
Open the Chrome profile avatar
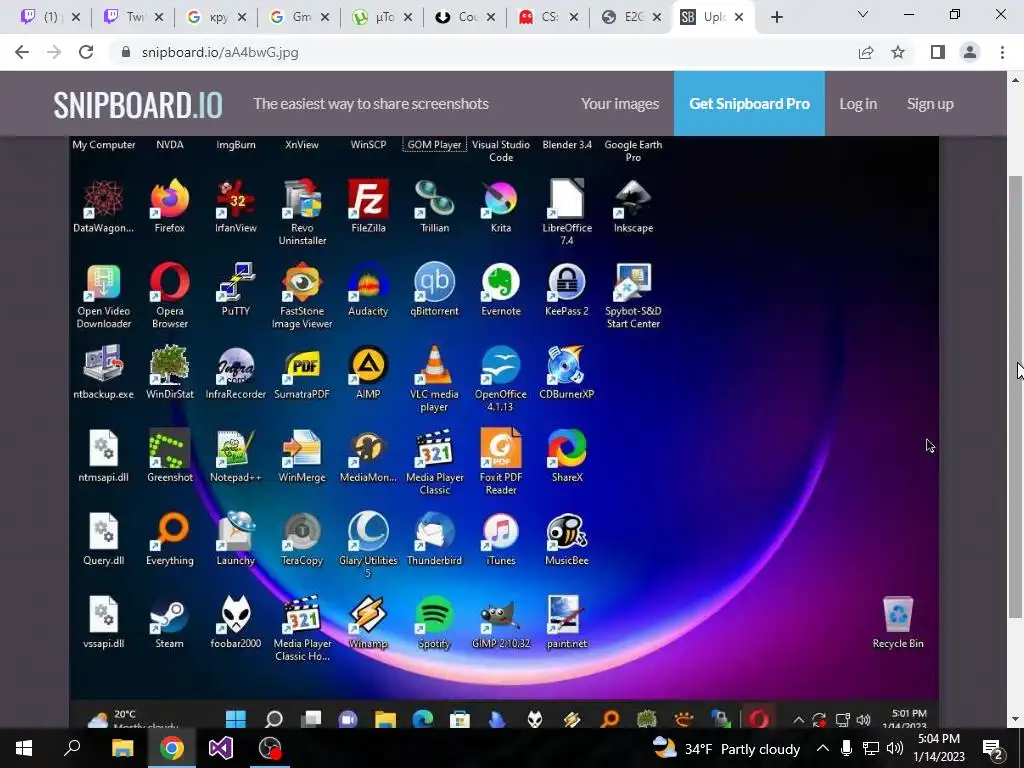coord(970,52)
